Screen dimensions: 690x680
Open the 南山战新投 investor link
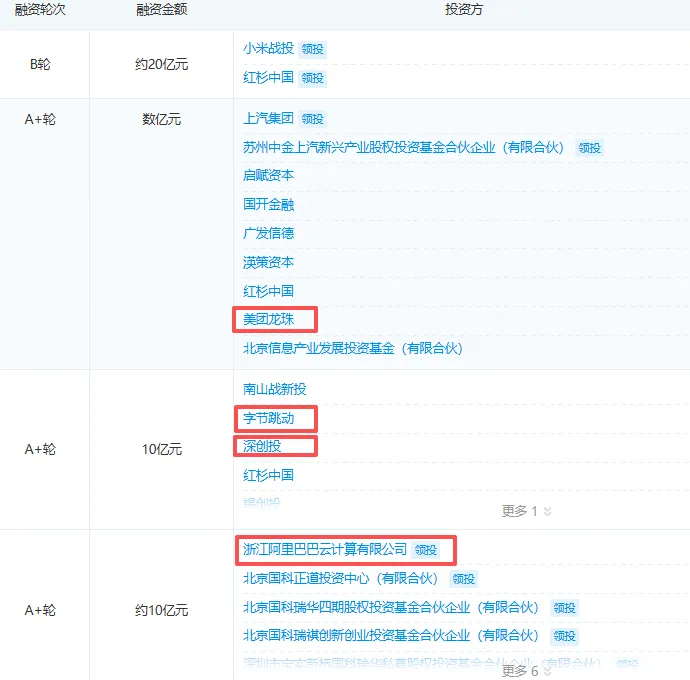click(275, 389)
